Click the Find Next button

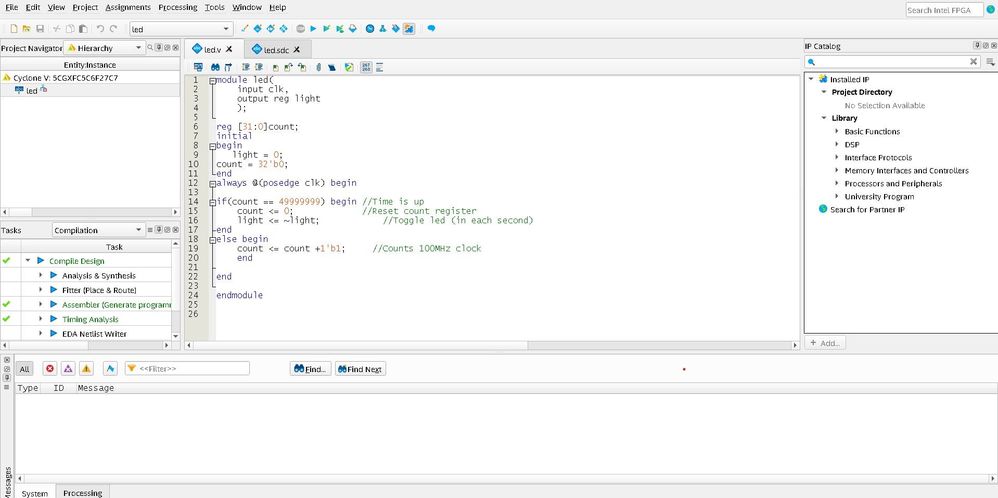pos(360,369)
